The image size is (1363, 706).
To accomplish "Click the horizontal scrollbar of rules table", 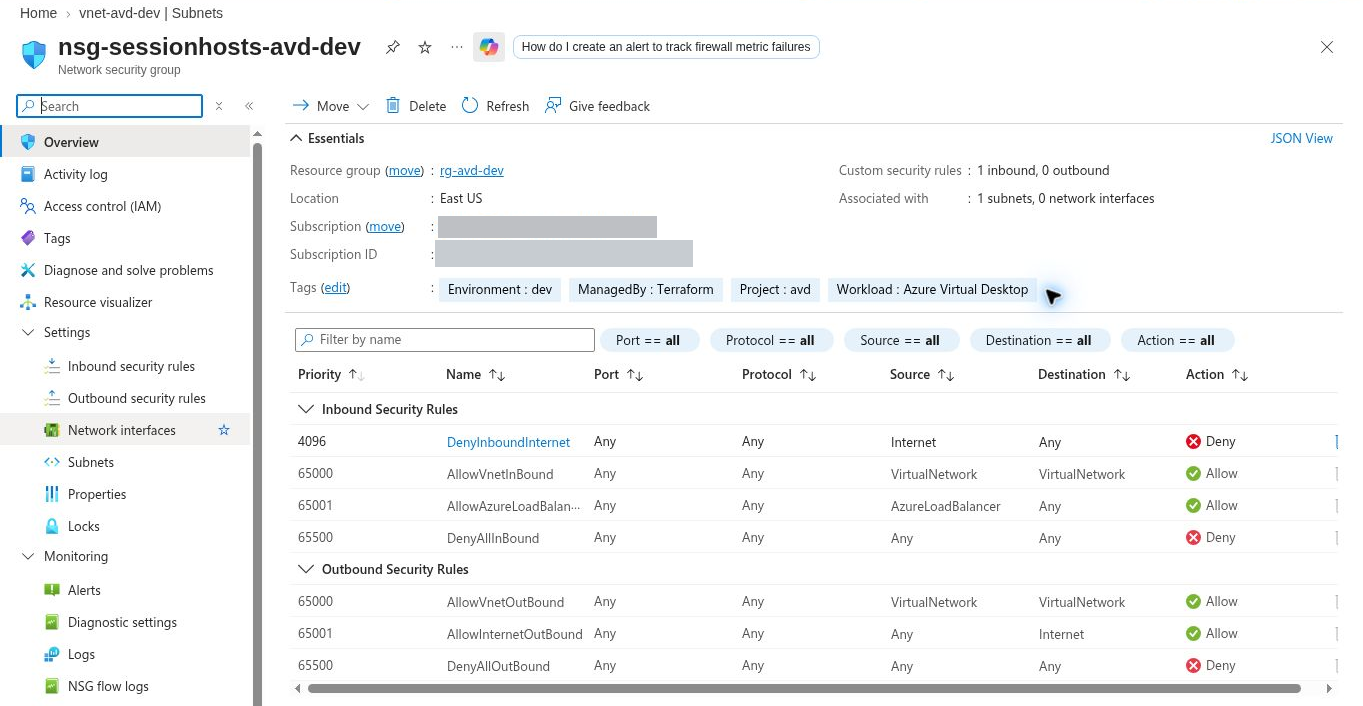I will (804, 688).
